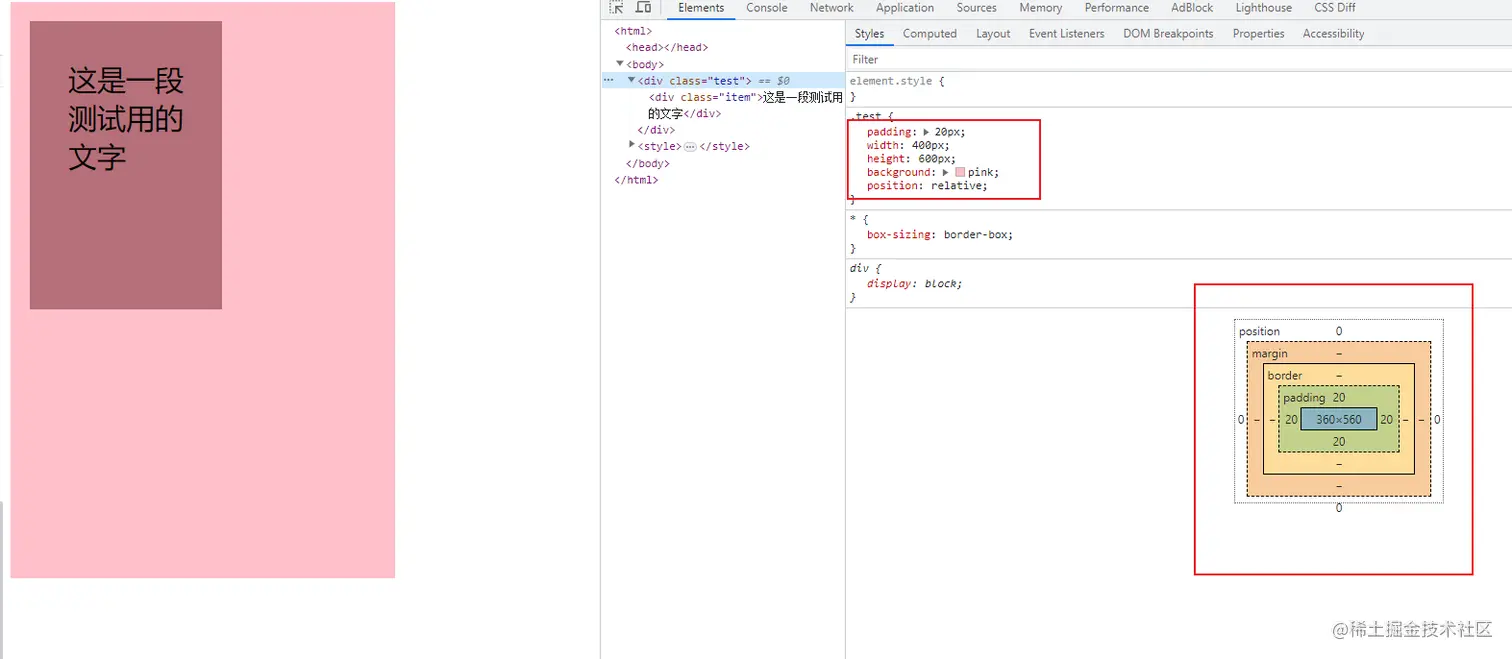Click the .test selector name
Screen dimensions: 1512x659
point(865,116)
